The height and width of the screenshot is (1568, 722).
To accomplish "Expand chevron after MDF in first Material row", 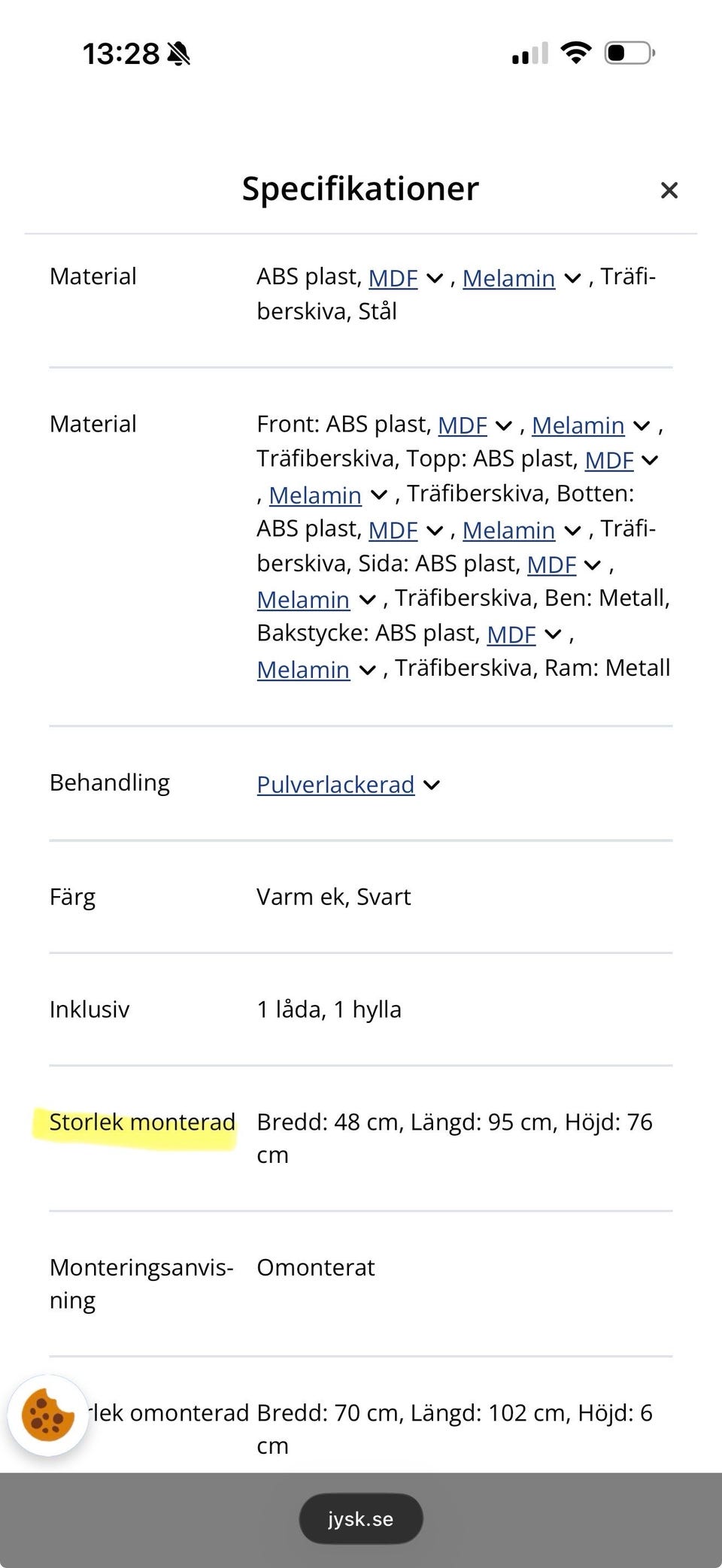I will point(435,278).
